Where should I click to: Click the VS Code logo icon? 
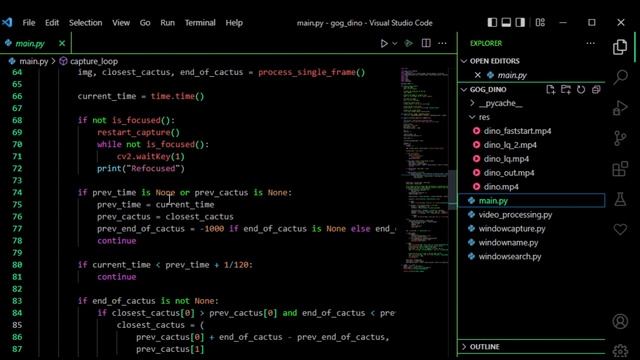pyautogui.click(x=7, y=22)
